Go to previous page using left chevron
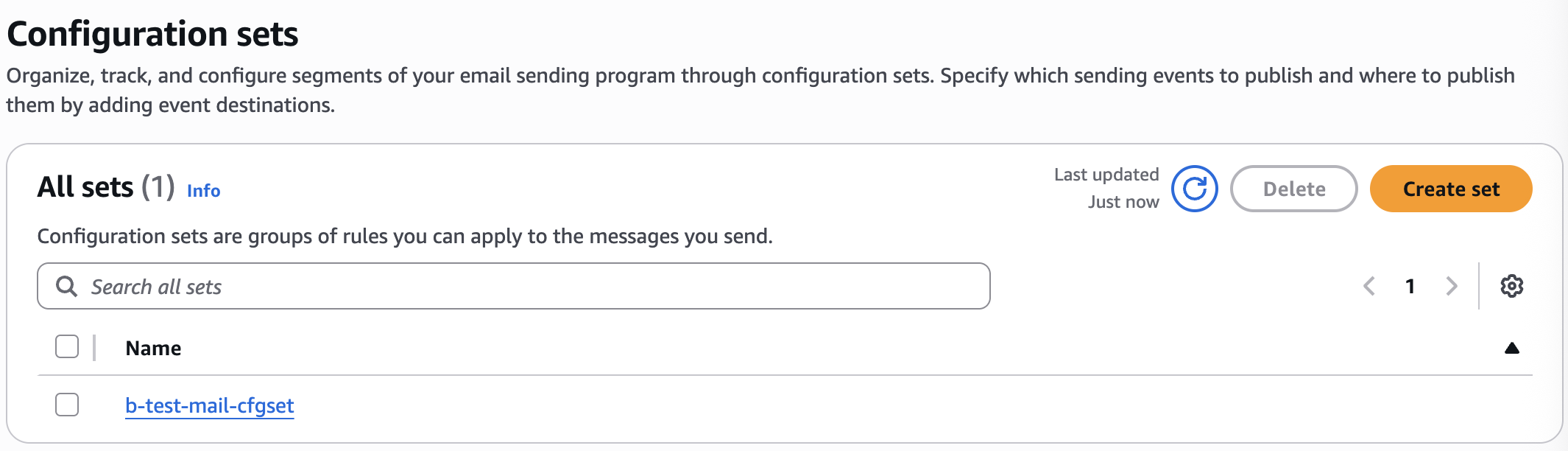Screen dimensions: 1568x451 coord(1369,286)
